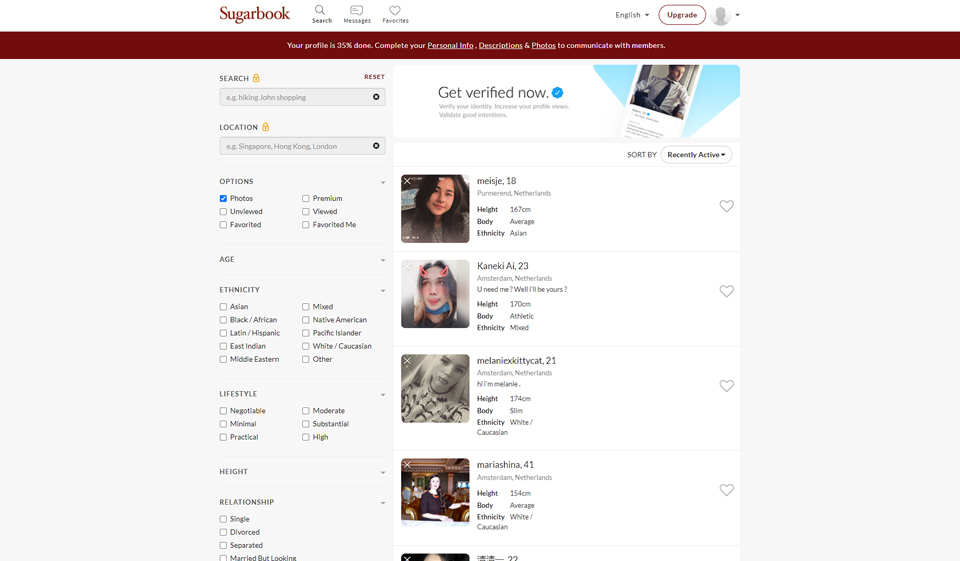Collapse the ETHNICITY filter section
960x561 pixels.
(383, 290)
